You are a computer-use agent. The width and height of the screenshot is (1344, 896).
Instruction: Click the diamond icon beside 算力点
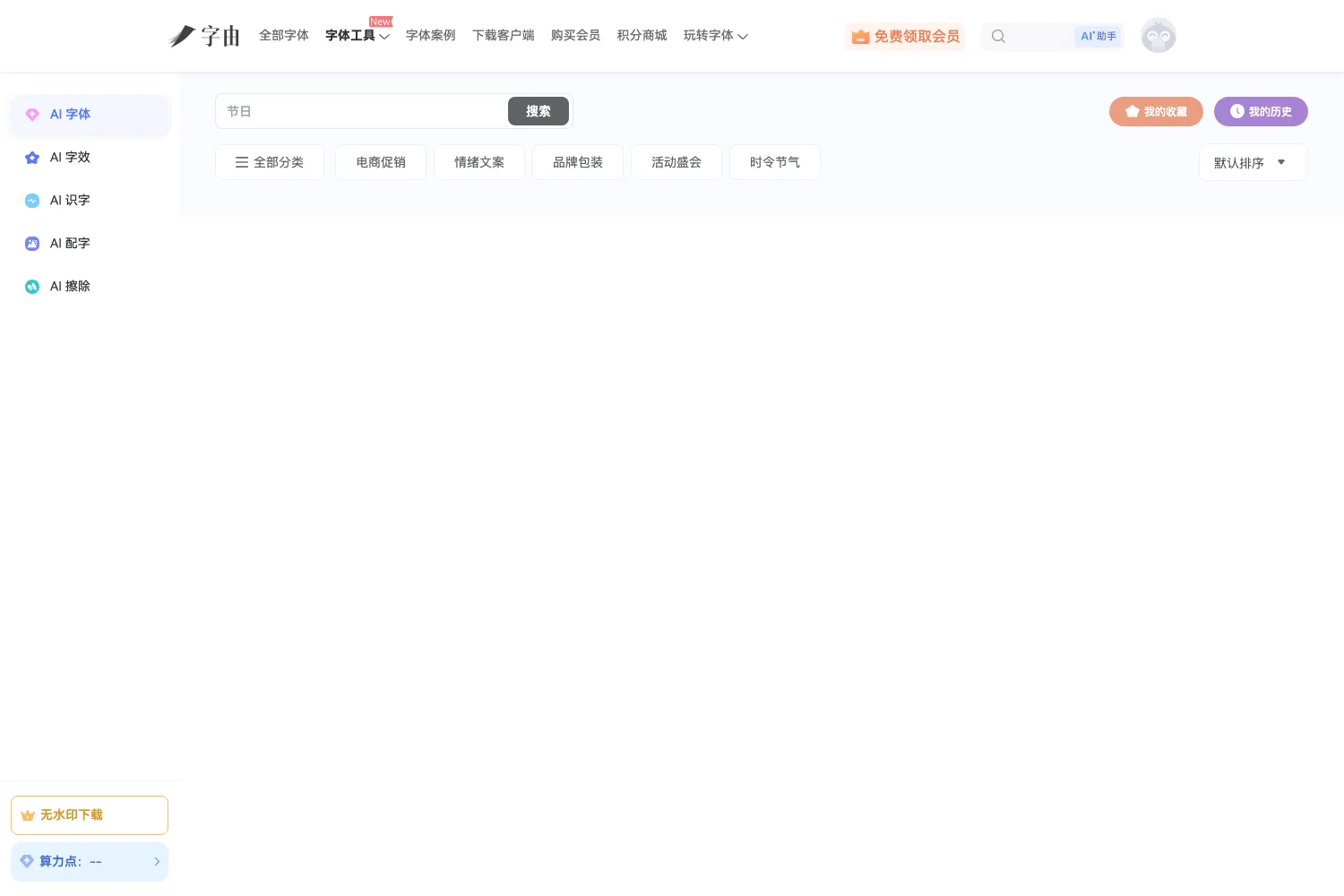(27, 861)
